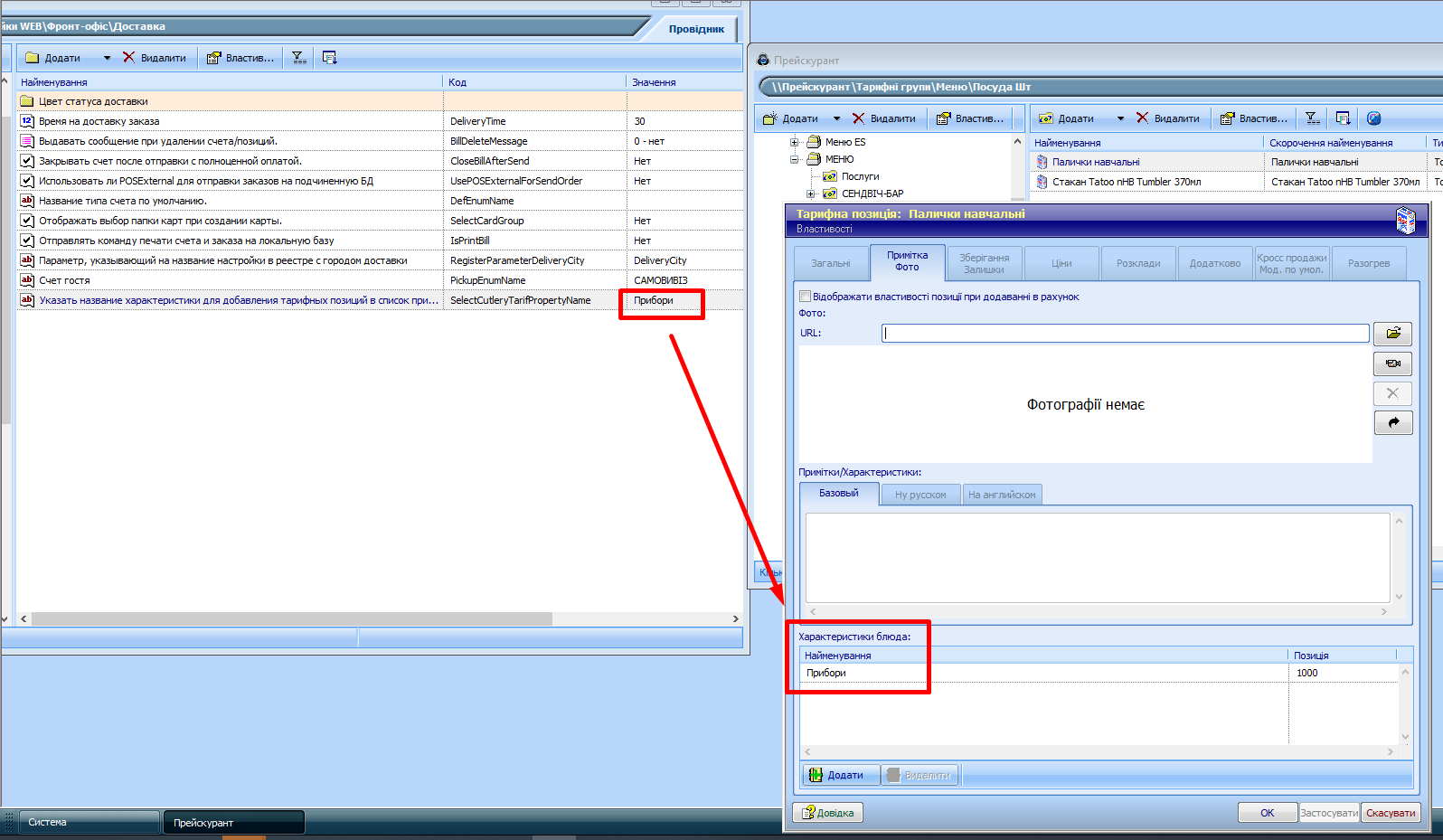This screenshot has height=840, width=1443.
Task: Click the export list icon in Доставка toolbar
Action: click(x=329, y=58)
